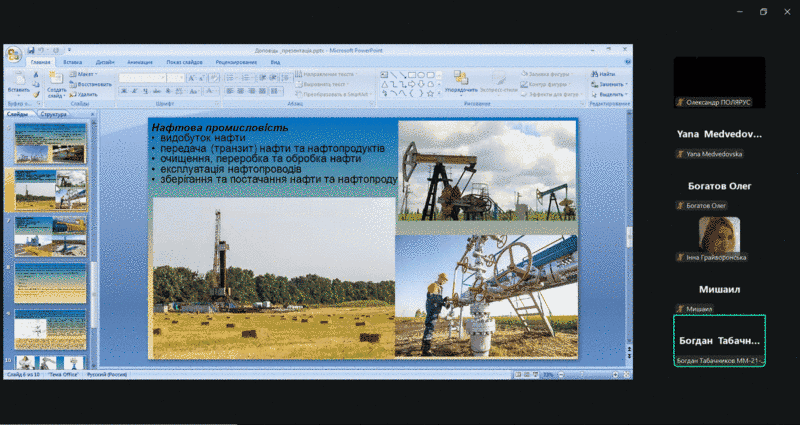This screenshot has height=425, width=800.
Task: Select Богдан Табачников participant tile
Action: [719, 342]
